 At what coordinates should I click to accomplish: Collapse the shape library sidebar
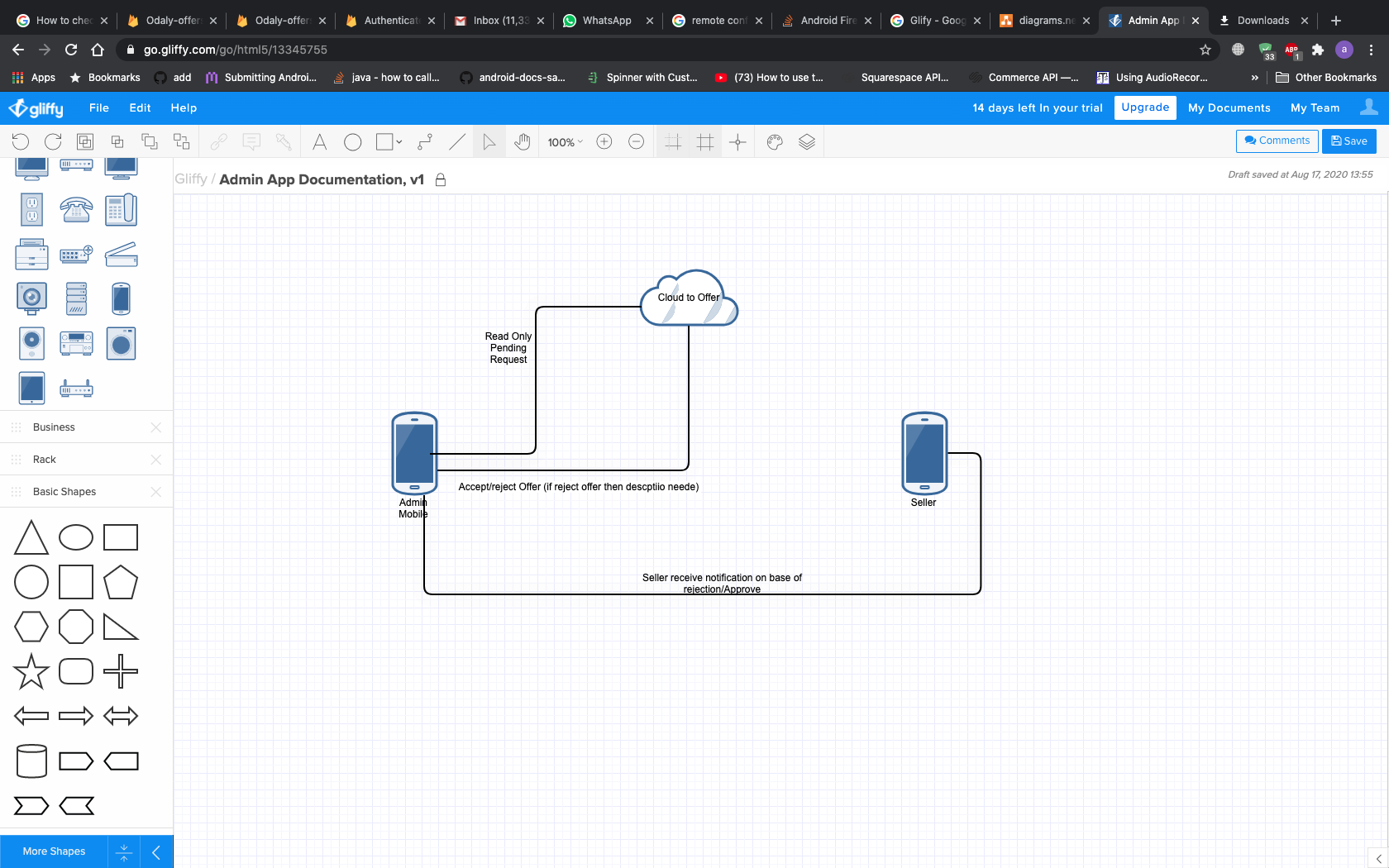[156, 851]
